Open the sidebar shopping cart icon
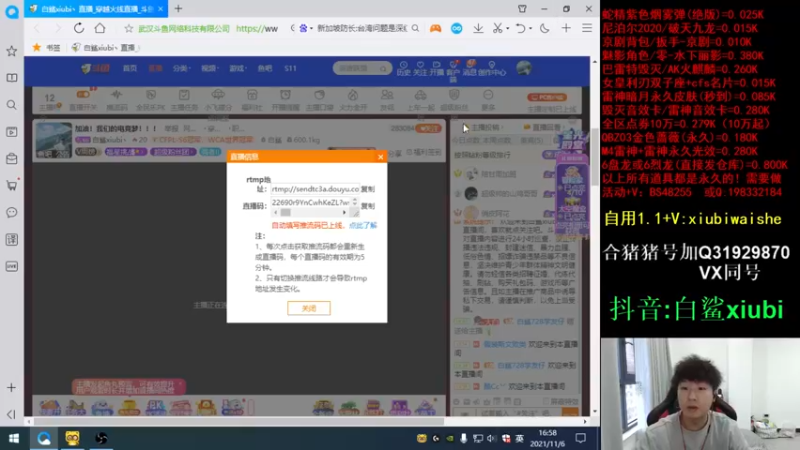800x450 pixels. [12, 185]
